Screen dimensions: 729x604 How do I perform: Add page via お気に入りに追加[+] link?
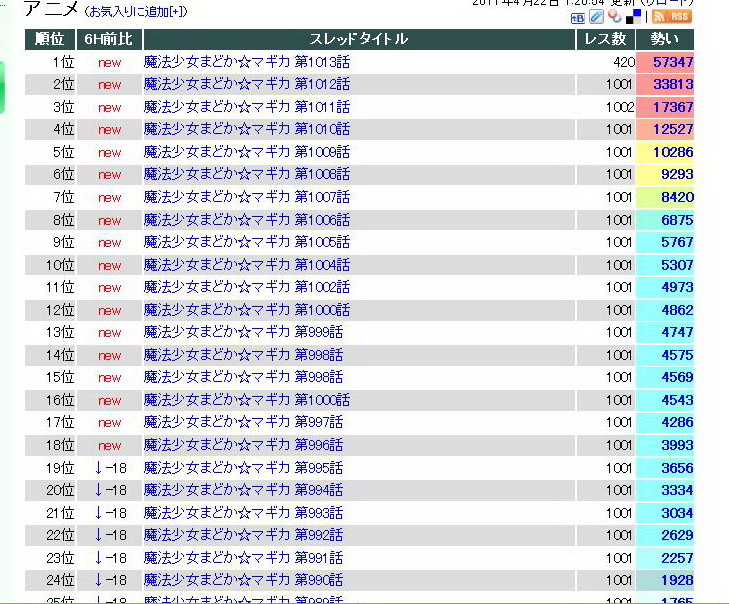pos(135,12)
